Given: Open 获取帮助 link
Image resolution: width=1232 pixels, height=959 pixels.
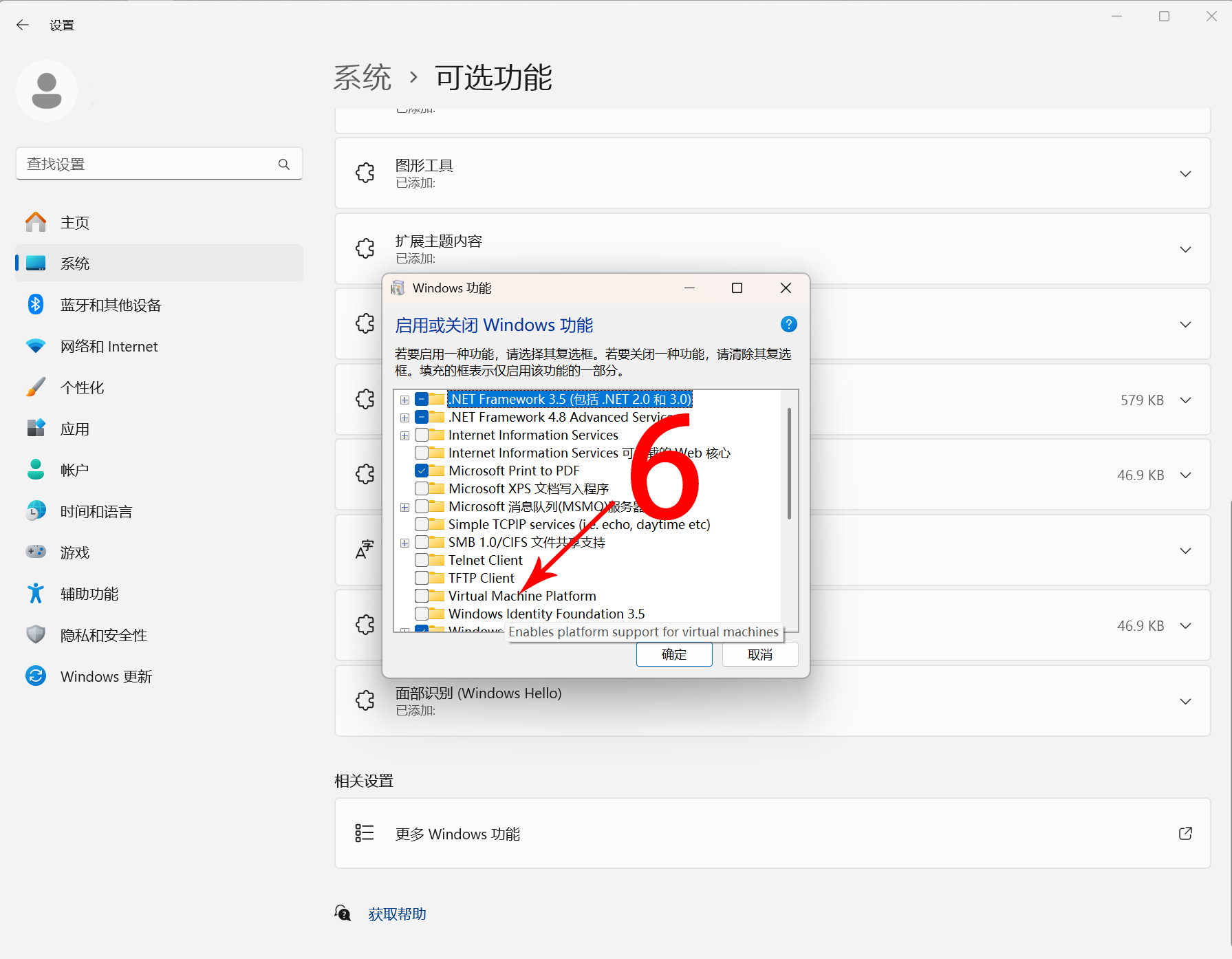Looking at the screenshot, I should pos(397,914).
